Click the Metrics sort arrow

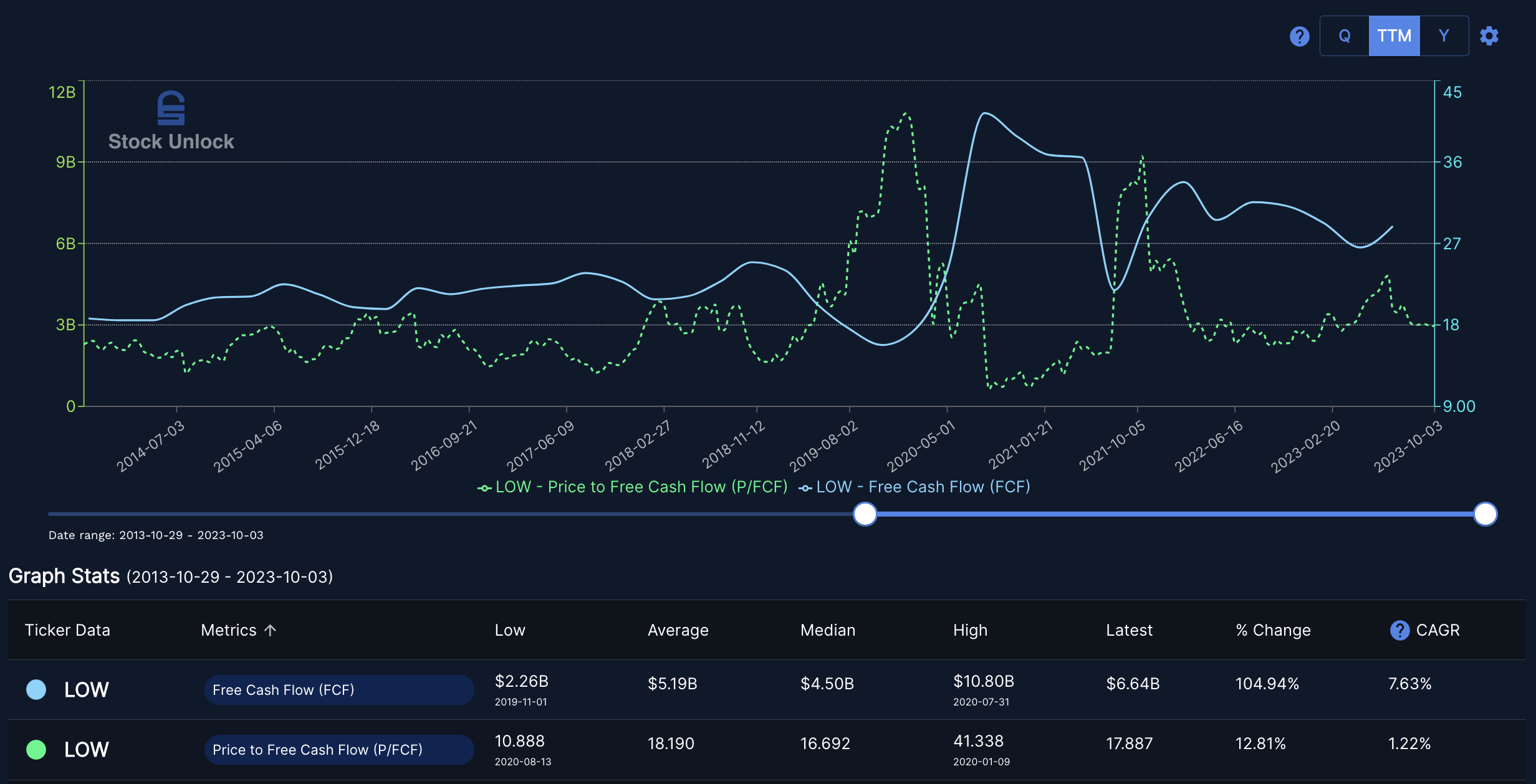tap(270, 630)
